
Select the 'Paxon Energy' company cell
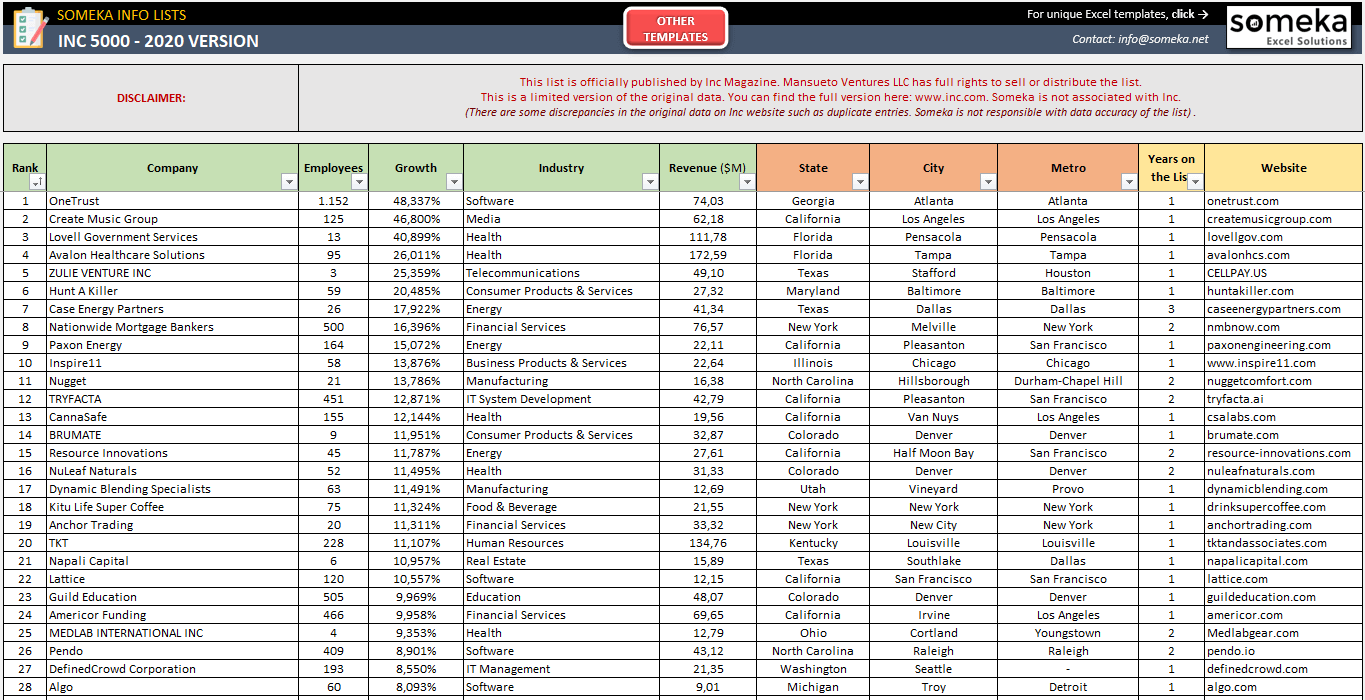point(173,345)
